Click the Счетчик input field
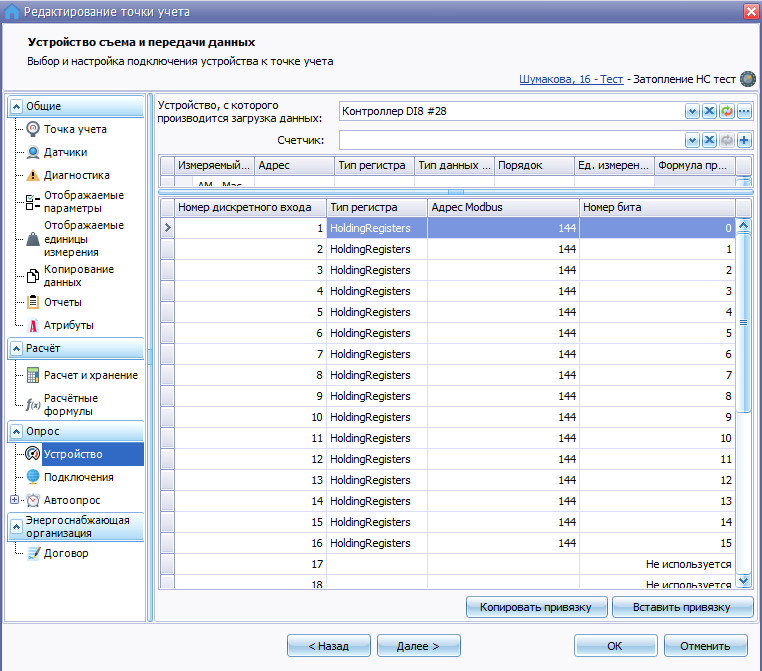762x671 pixels. [x=512, y=140]
